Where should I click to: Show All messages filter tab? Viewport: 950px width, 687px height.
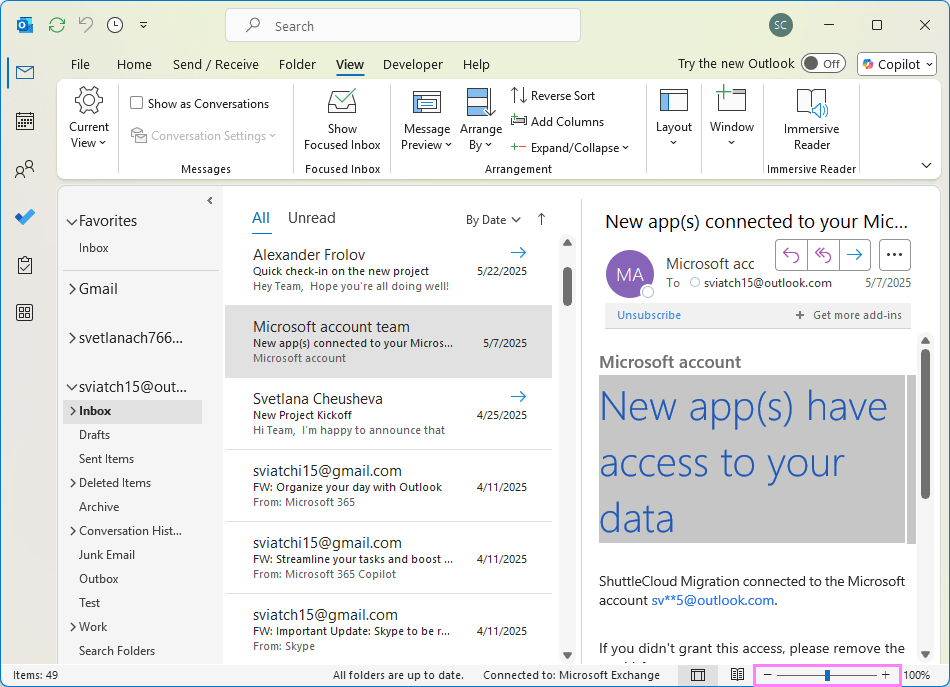[x=261, y=218]
